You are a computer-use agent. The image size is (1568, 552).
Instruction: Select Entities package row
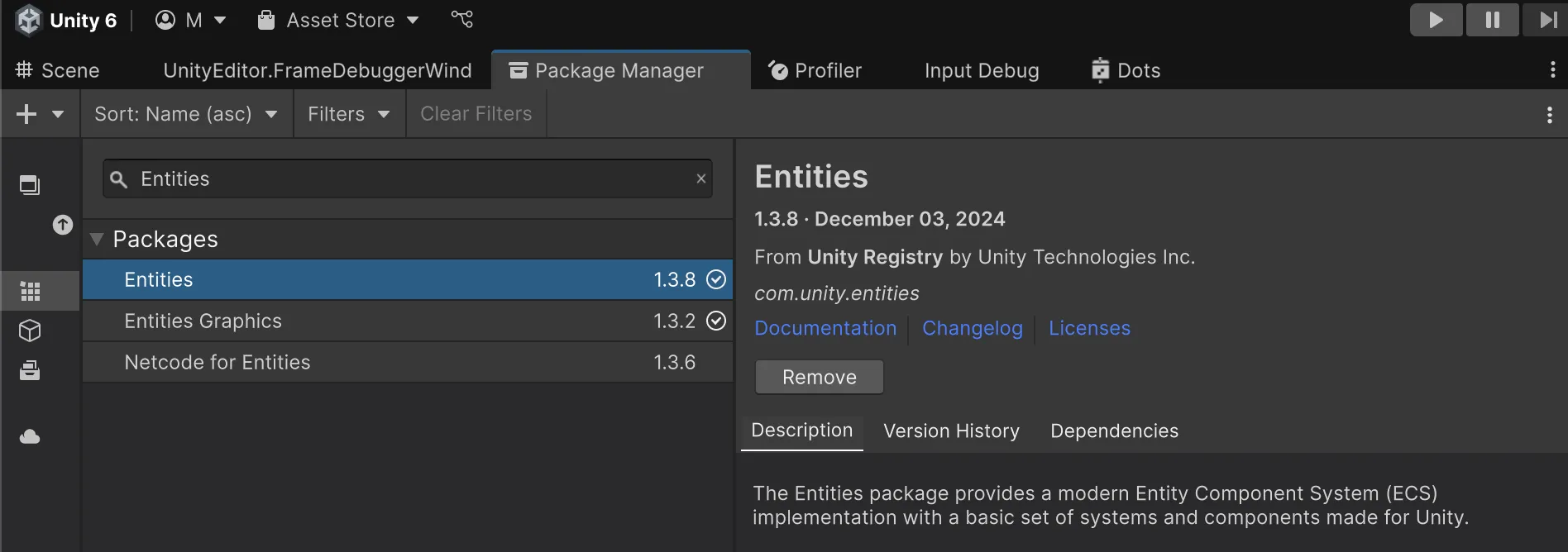pos(408,279)
